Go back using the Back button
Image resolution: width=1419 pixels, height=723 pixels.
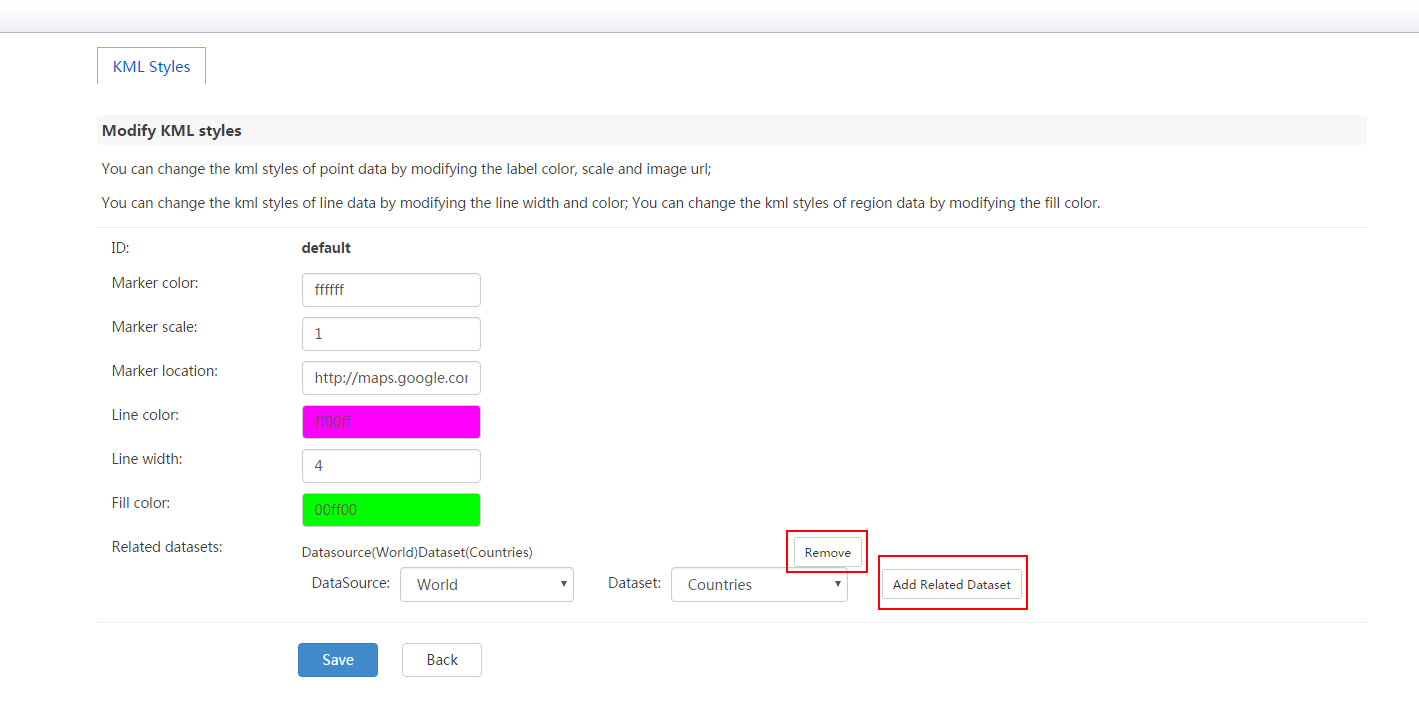[442, 660]
